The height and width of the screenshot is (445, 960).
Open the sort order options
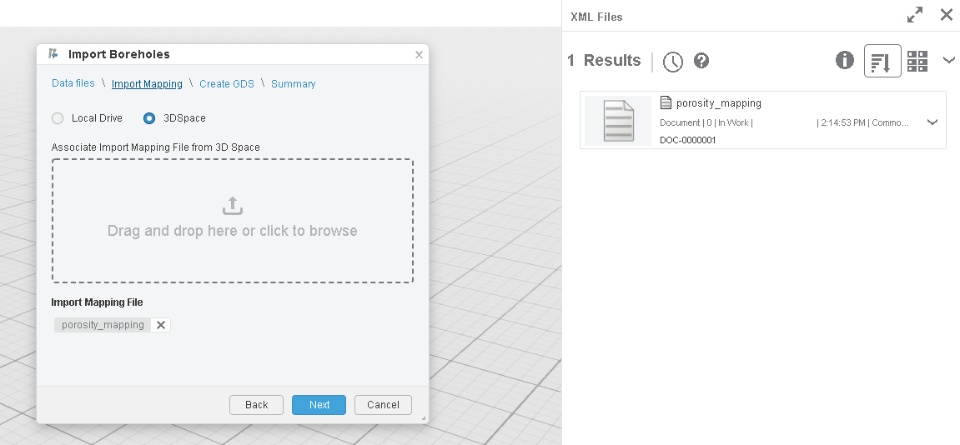(882, 61)
